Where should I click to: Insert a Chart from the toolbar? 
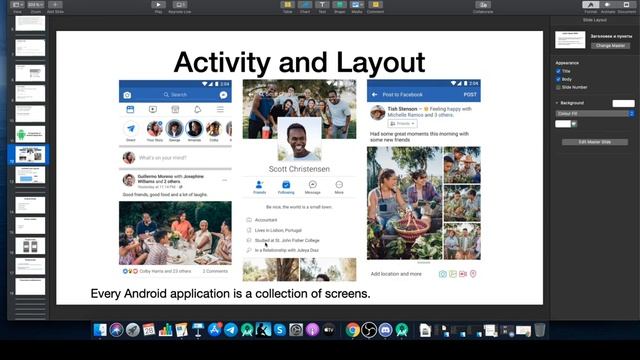(x=305, y=5)
